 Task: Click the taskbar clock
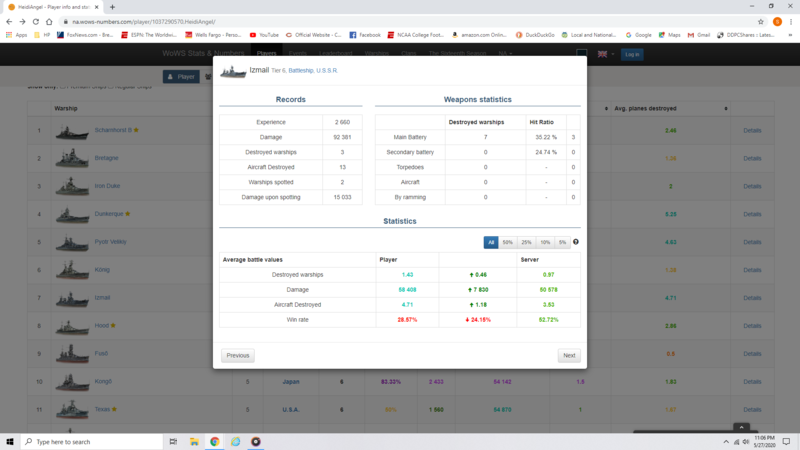(764, 441)
